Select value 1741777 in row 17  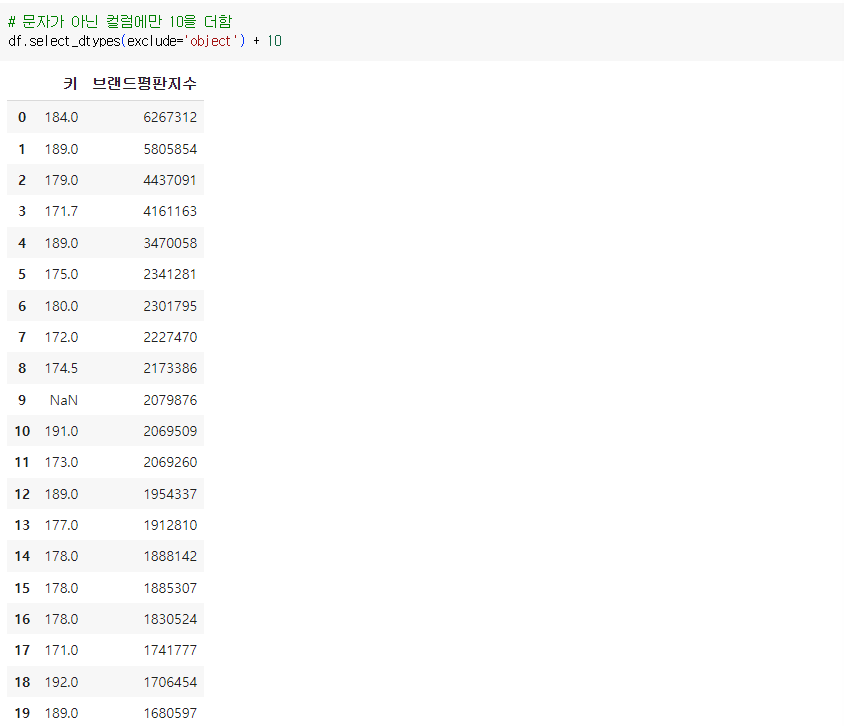[x=170, y=651]
